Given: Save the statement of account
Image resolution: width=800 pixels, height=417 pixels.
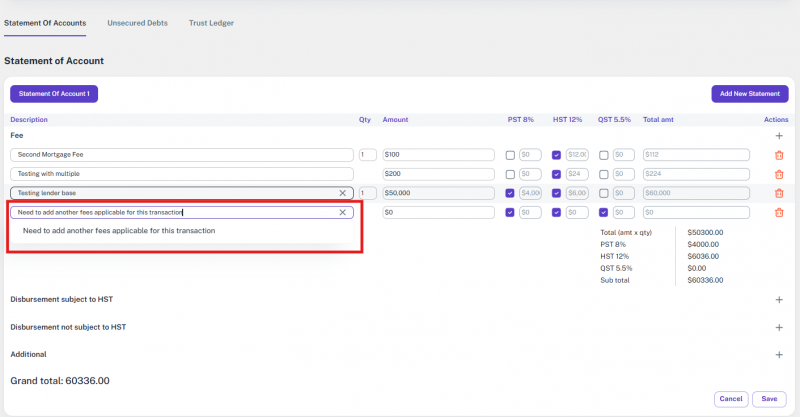Looking at the screenshot, I should (769, 399).
